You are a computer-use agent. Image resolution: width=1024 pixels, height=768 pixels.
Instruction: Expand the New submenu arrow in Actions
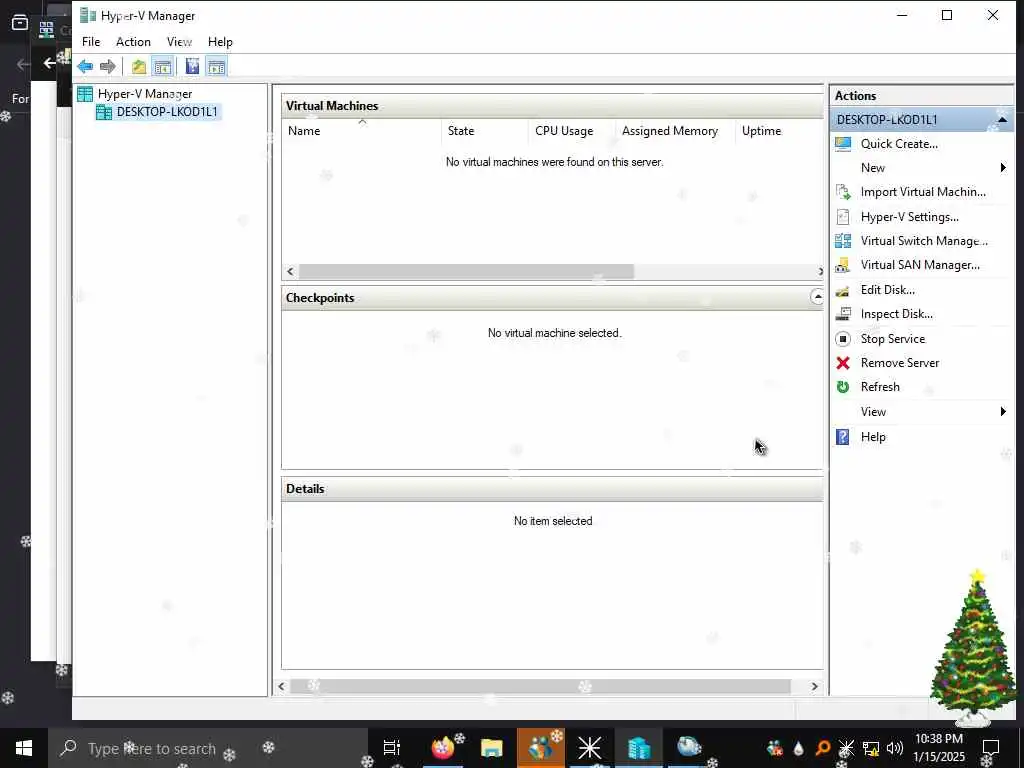click(x=1003, y=168)
